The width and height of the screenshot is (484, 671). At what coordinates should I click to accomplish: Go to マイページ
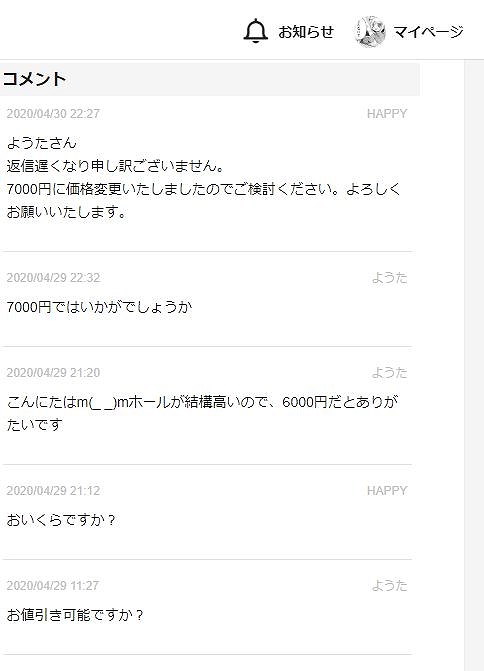tap(428, 32)
